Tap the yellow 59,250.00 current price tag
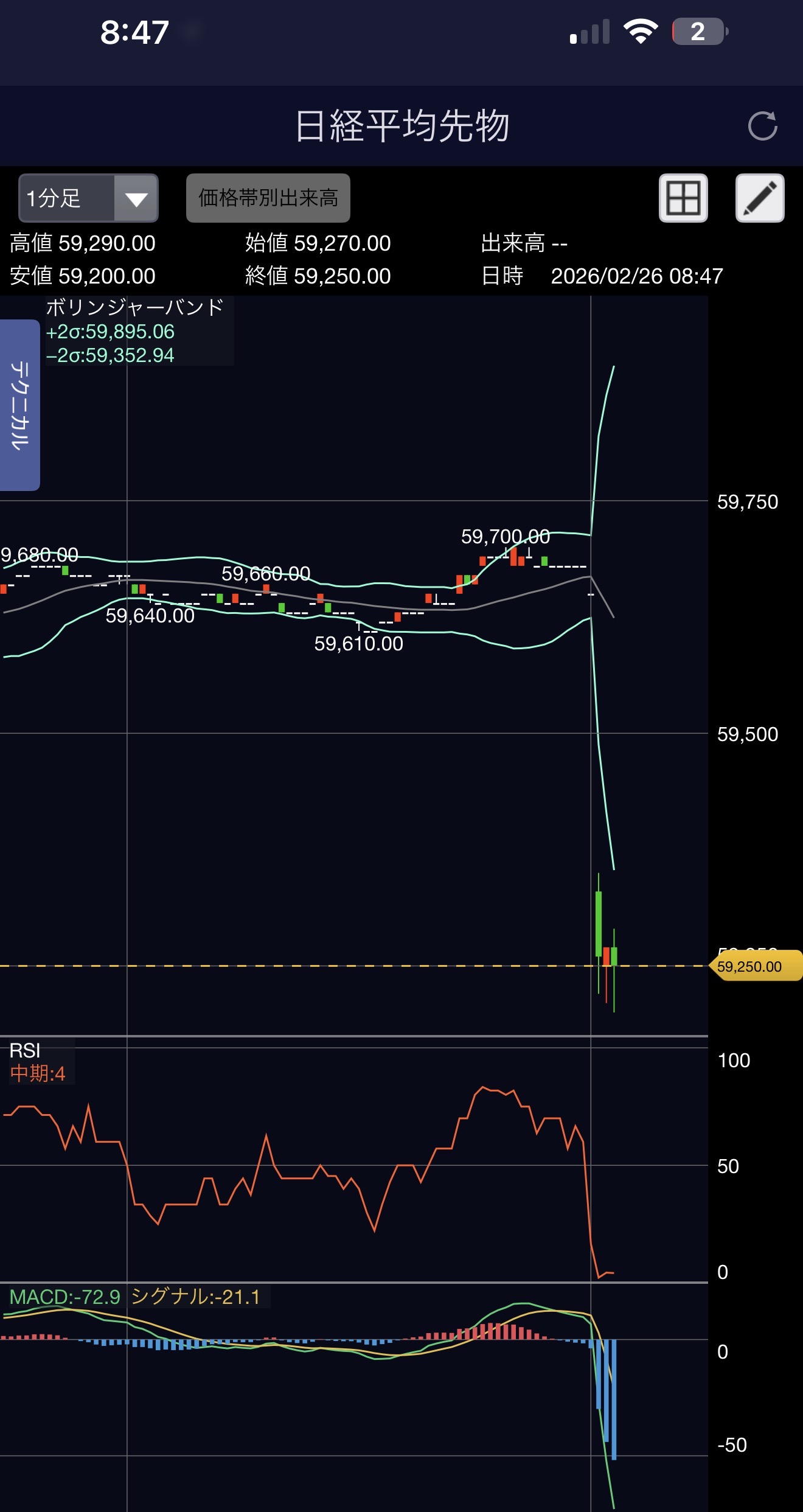The image size is (803, 1512). click(x=754, y=966)
